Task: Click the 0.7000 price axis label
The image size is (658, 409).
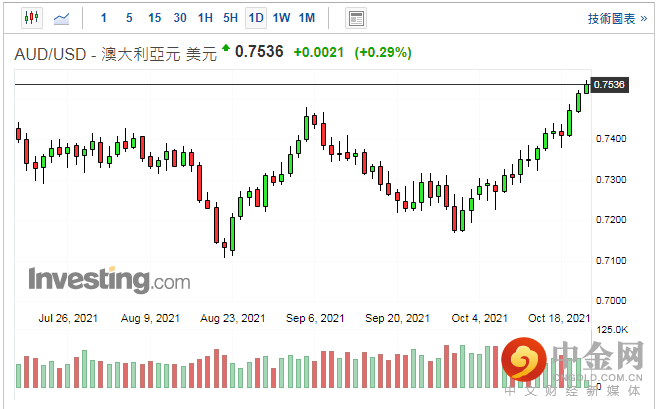Action: click(611, 301)
